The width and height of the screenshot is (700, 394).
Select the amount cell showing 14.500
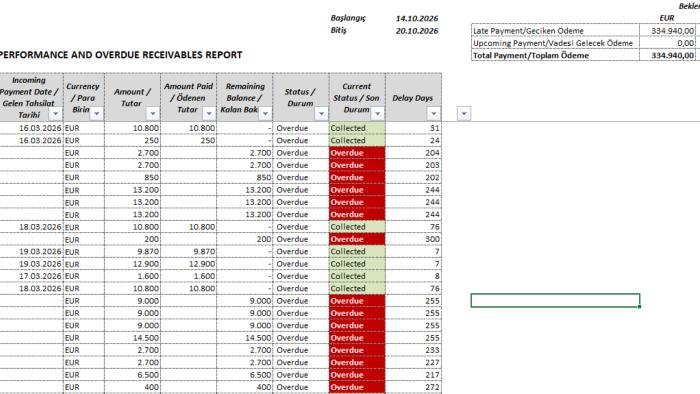pos(133,338)
